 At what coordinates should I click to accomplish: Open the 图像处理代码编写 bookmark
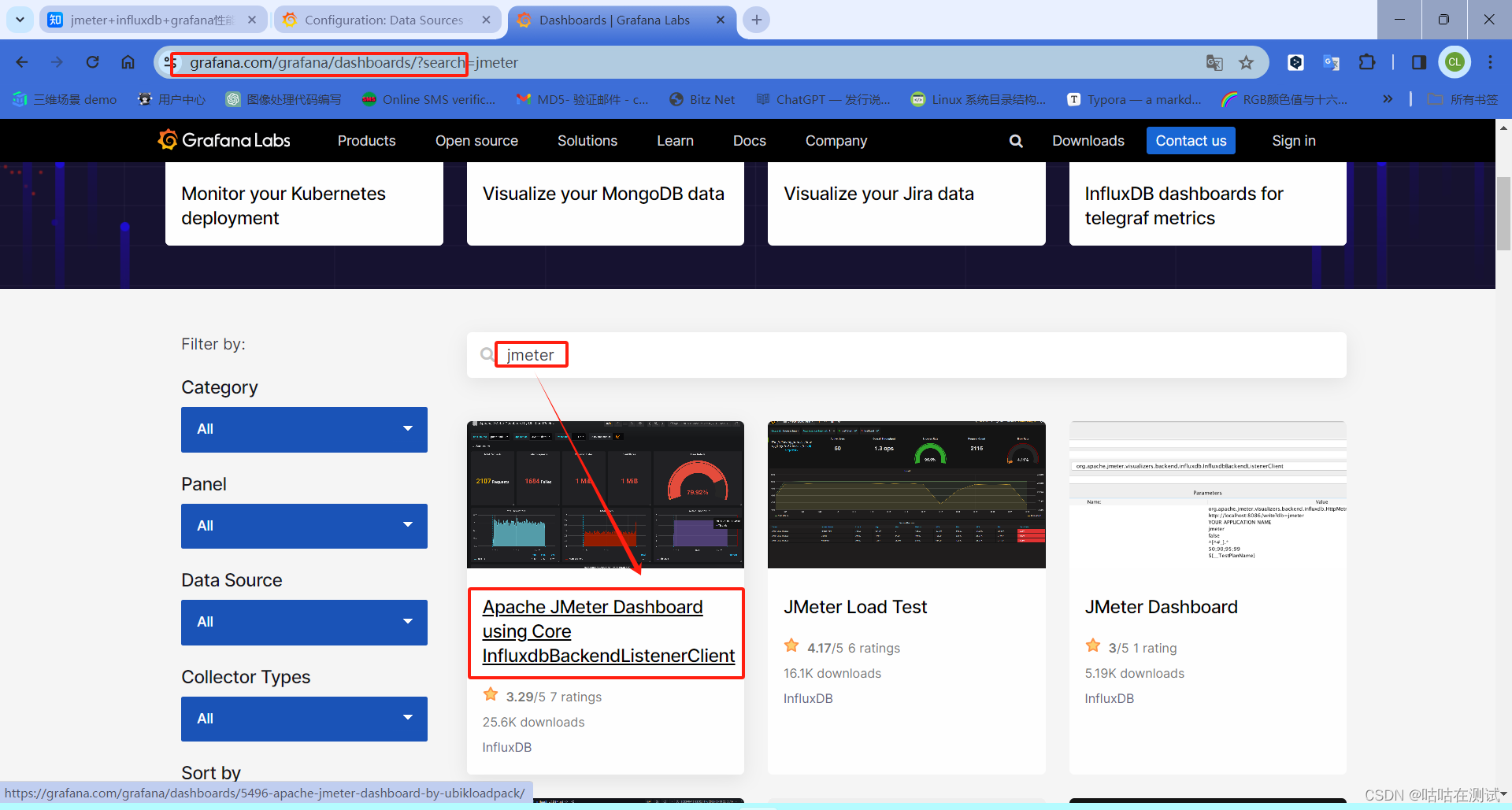(x=283, y=99)
